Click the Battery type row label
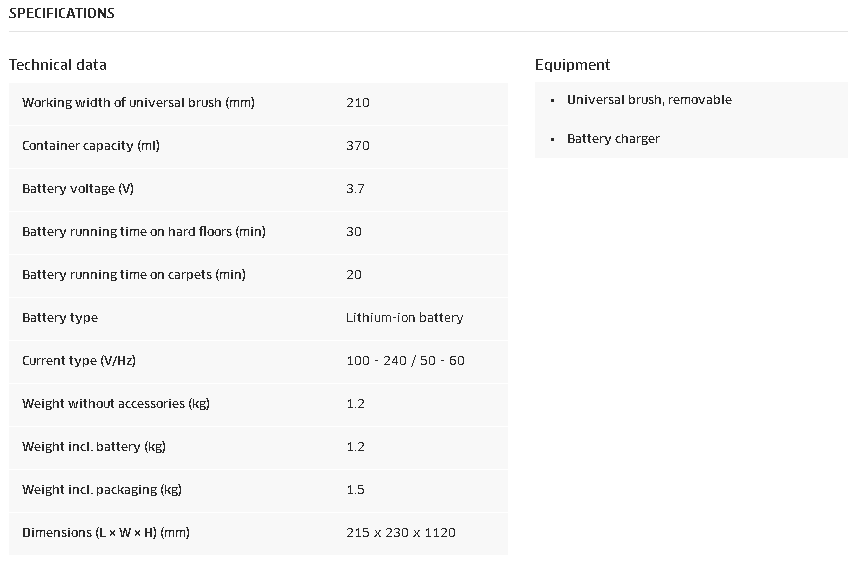848x568 pixels. 60,318
